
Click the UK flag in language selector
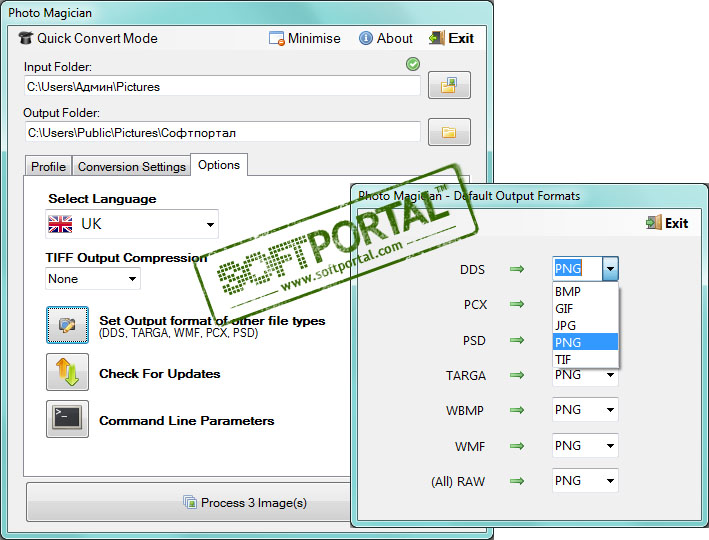click(x=60, y=224)
